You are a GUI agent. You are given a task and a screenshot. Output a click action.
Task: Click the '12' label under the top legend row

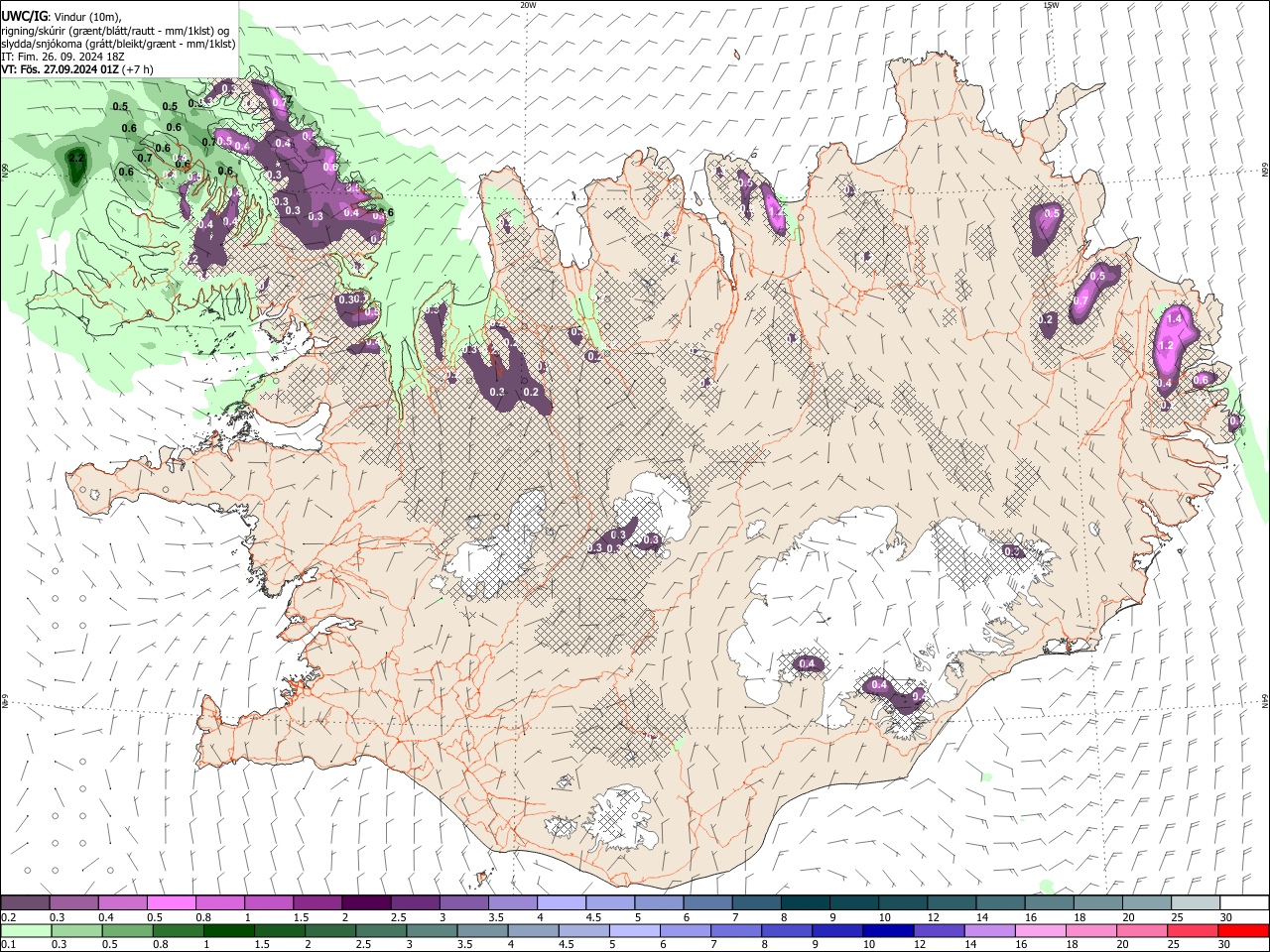click(x=935, y=917)
